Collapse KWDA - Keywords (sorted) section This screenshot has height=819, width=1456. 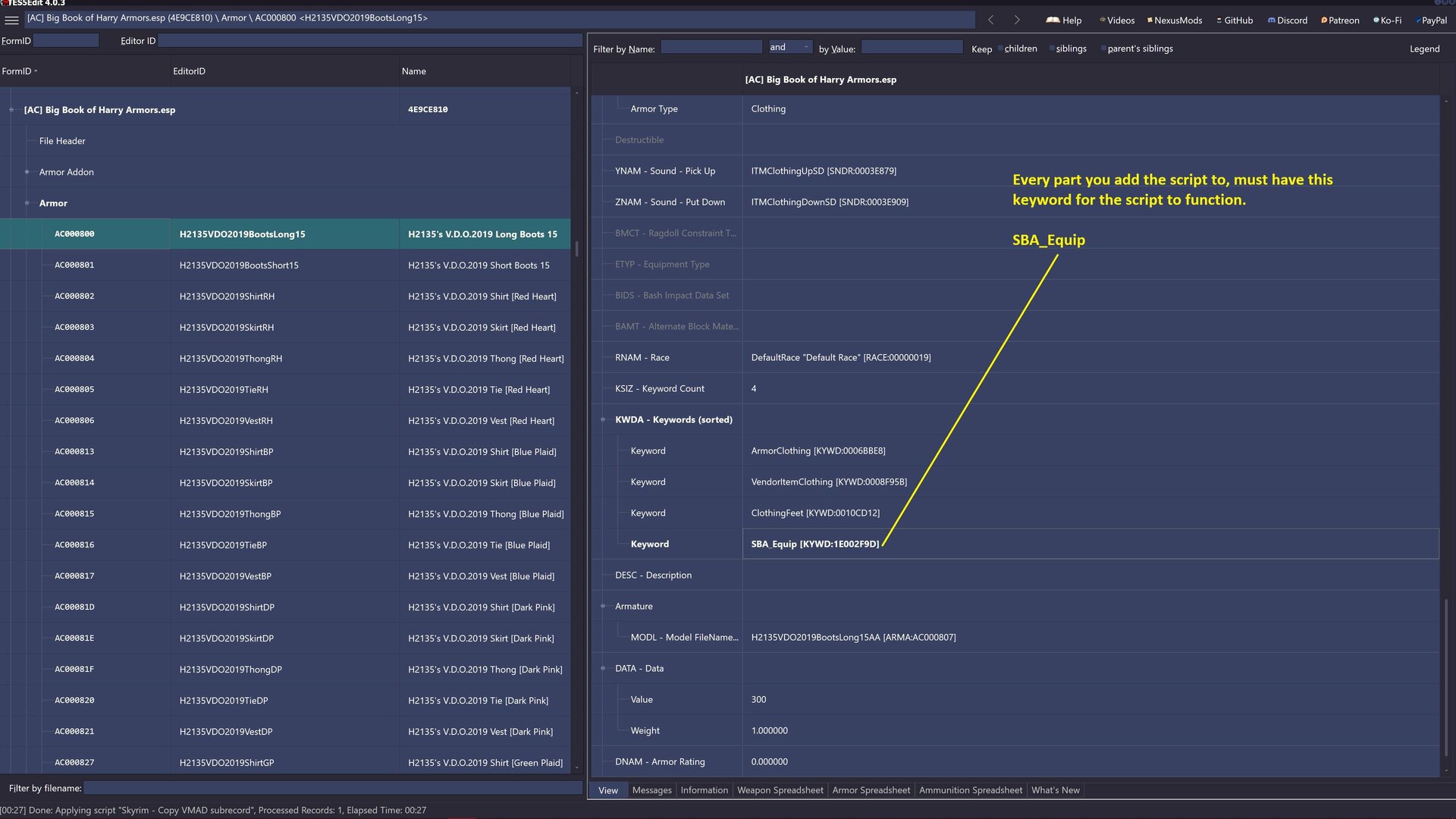(603, 419)
